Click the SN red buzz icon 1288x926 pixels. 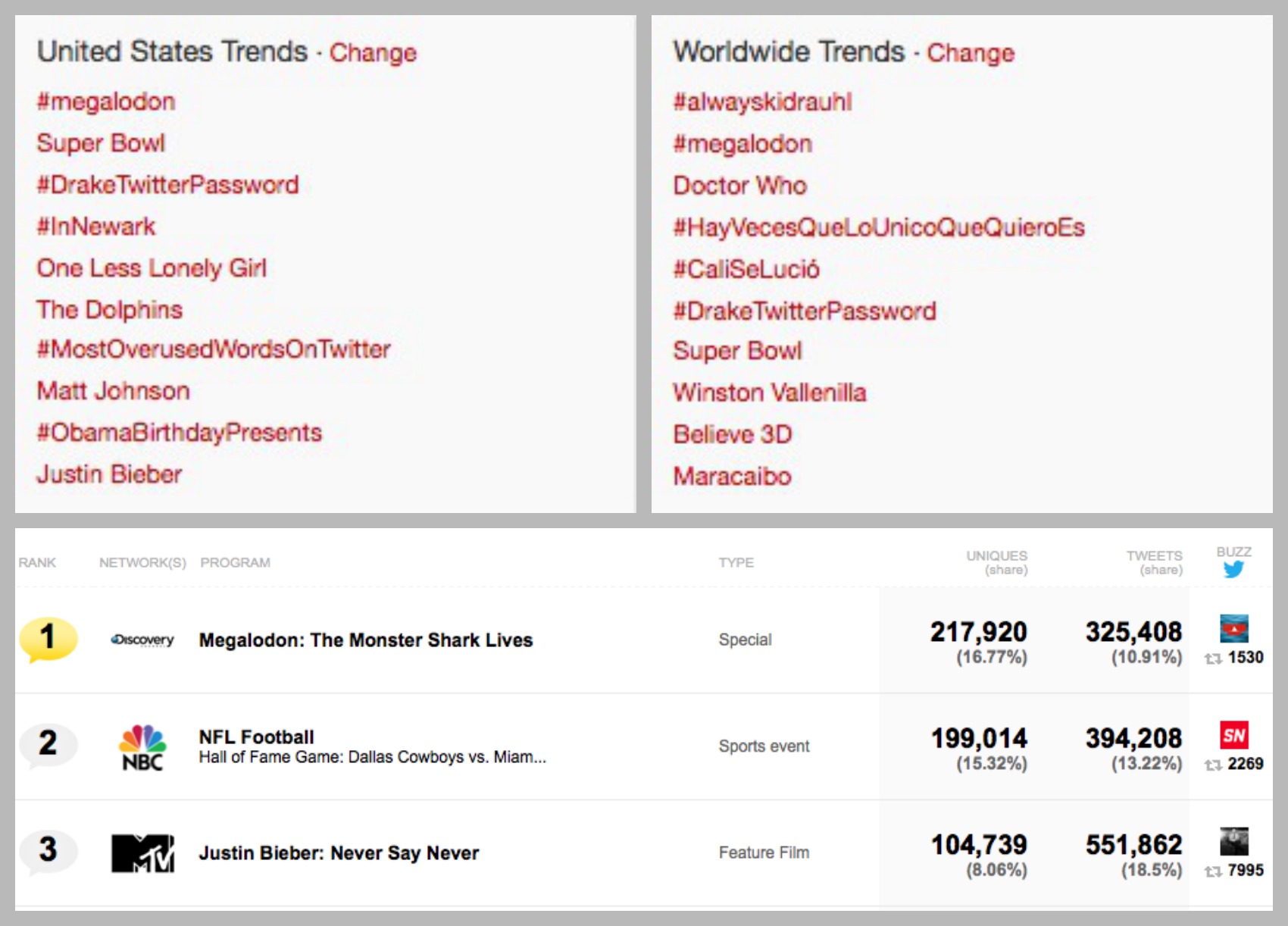pyautogui.click(x=1234, y=735)
